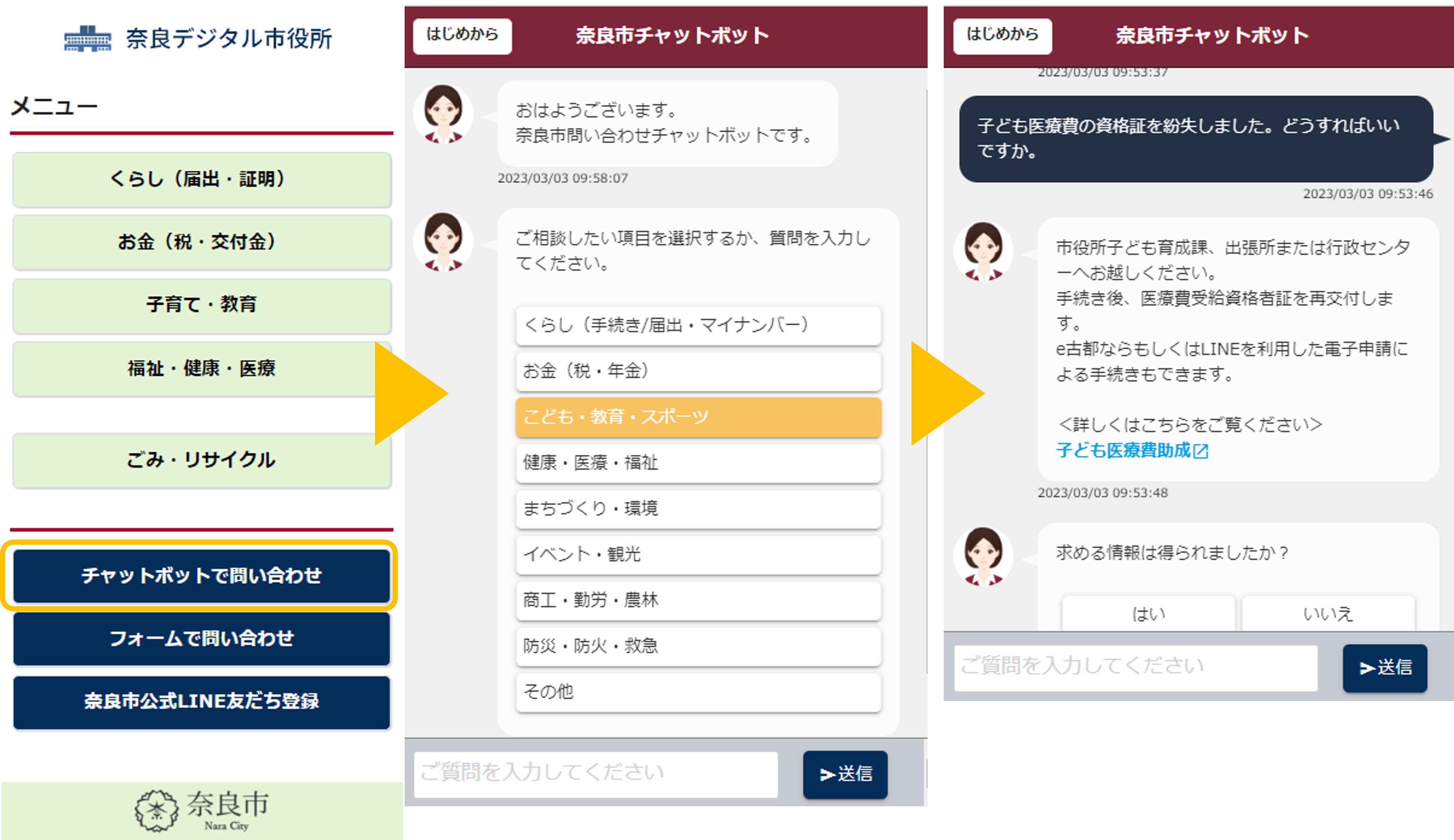Open くらし（届出・証明）menu
Viewport: 1454px width, 840px height.
202,179
